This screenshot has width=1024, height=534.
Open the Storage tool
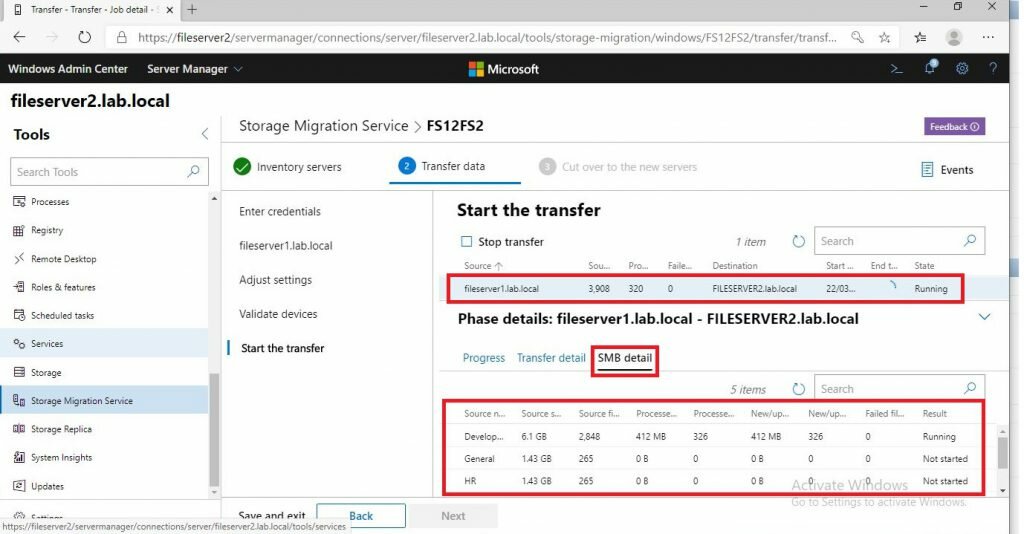(x=46, y=372)
